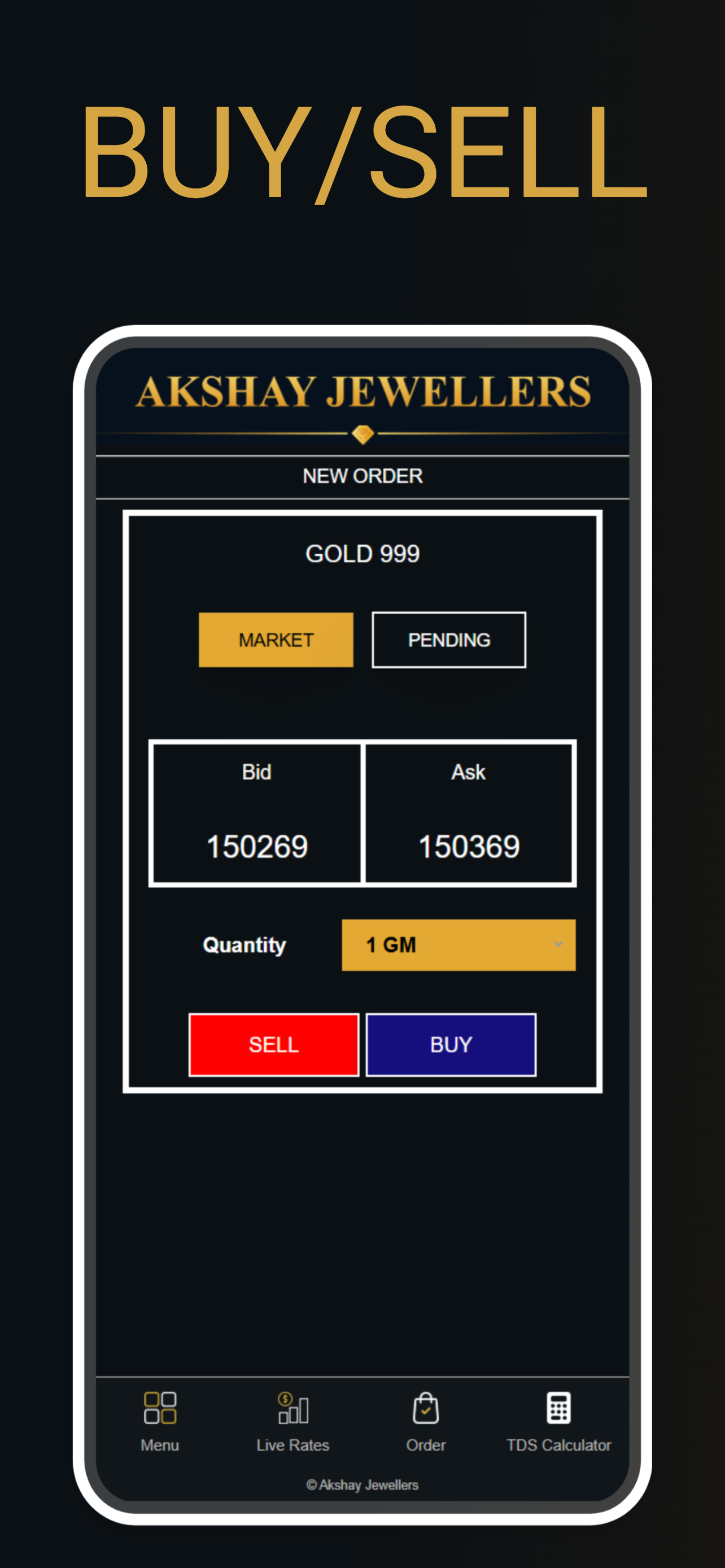Tap the TDS Calculator tab label
Viewport: 725px width, 1568px height.
[559, 1445]
